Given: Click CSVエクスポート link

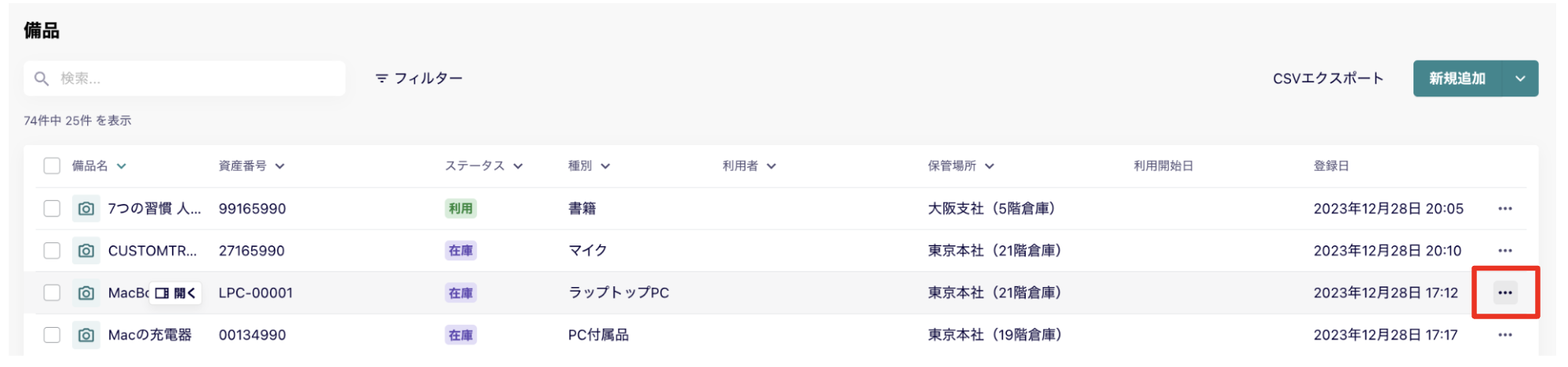Looking at the screenshot, I should pyautogui.click(x=1328, y=78).
